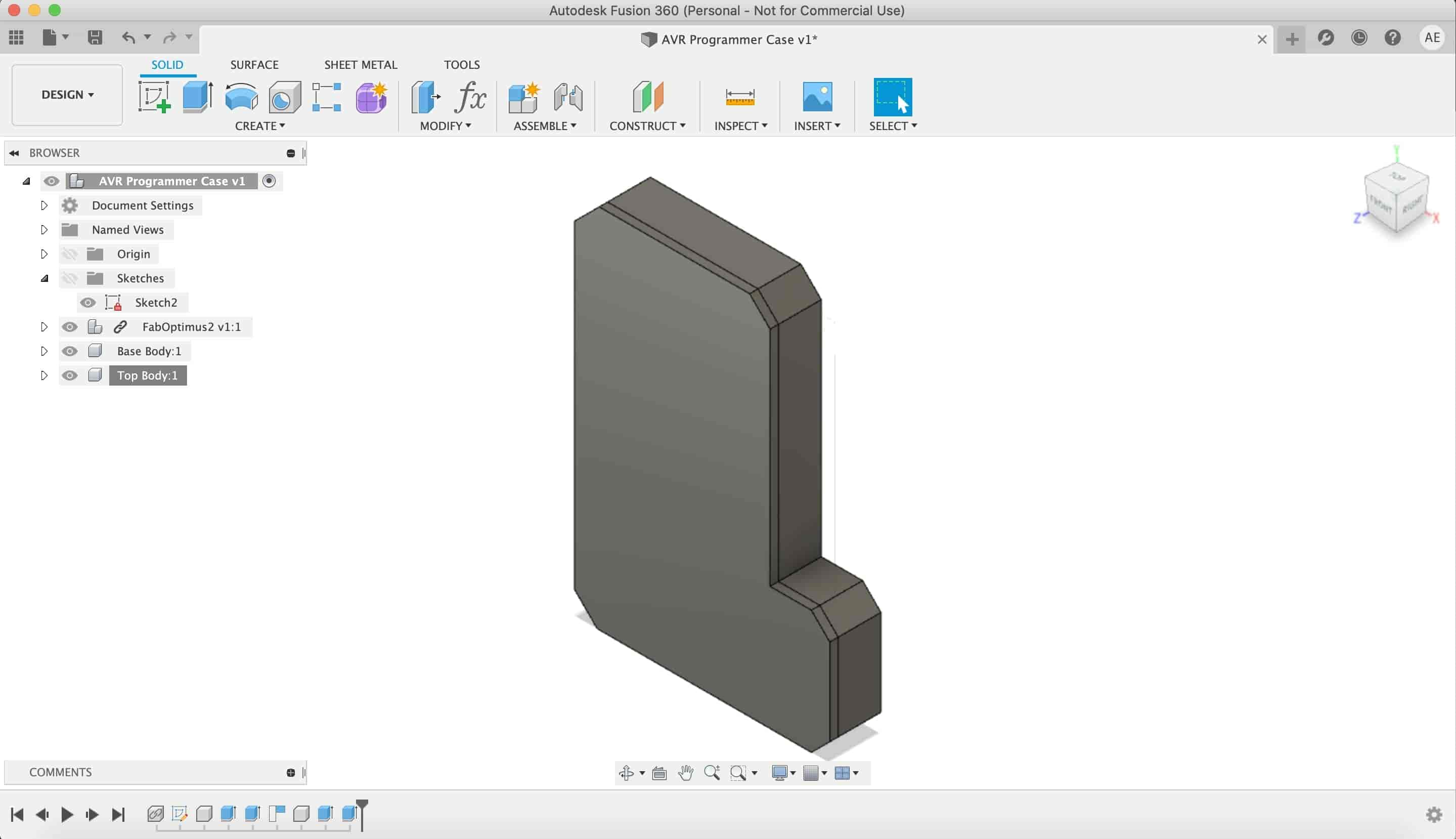Select the Press Pull tool
The image size is (1456, 839).
coord(426,97)
